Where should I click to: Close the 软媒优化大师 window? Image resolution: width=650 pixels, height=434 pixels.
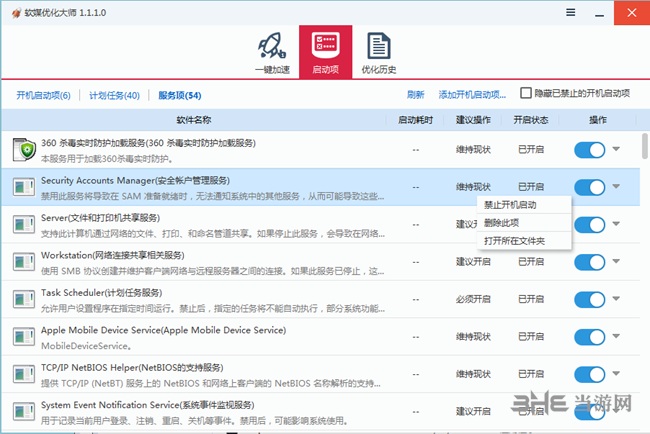pos(632,13)
